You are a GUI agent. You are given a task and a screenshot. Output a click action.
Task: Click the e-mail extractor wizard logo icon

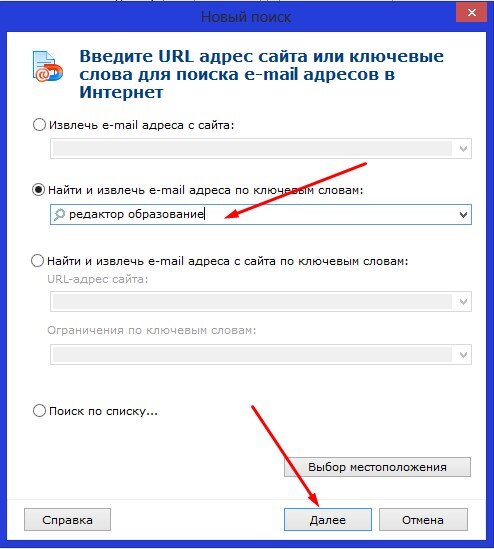[48, 67]
